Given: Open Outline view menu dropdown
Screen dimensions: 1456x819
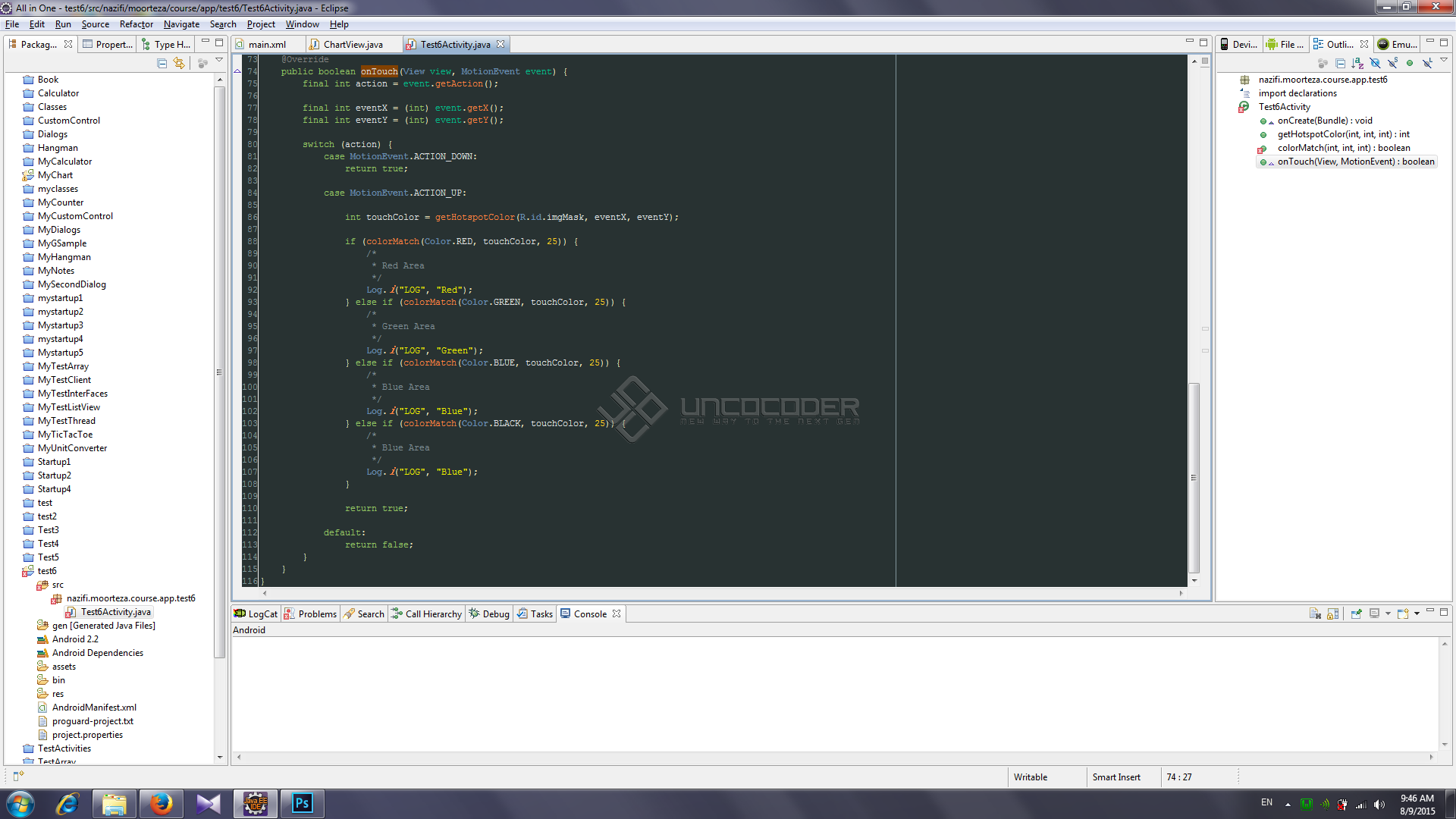Looking at the screenshot, I should pos(1444,60).
